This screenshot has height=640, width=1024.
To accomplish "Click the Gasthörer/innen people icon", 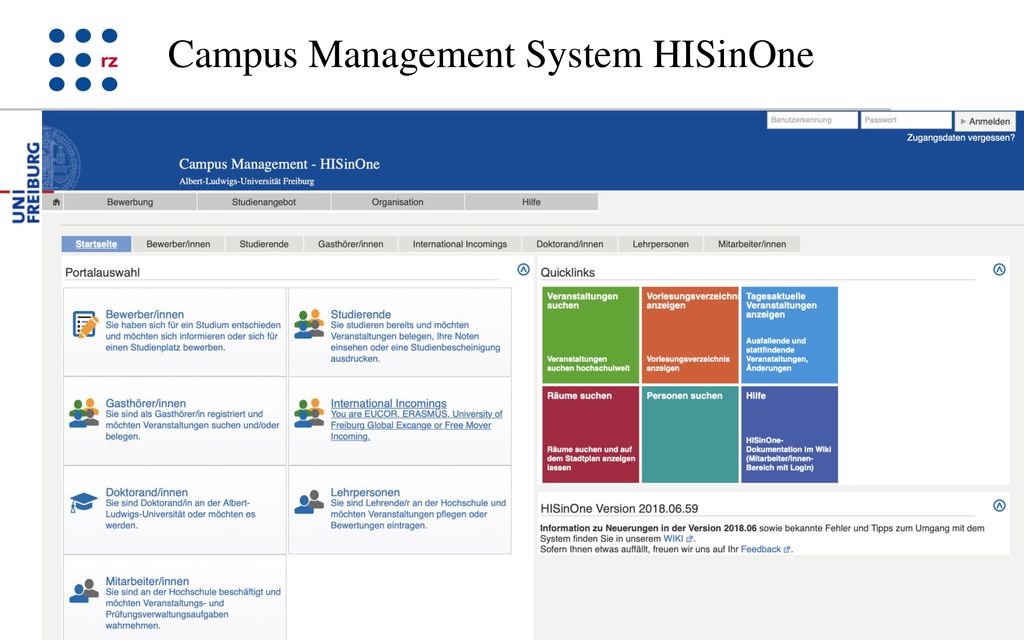I will (84, 413).
